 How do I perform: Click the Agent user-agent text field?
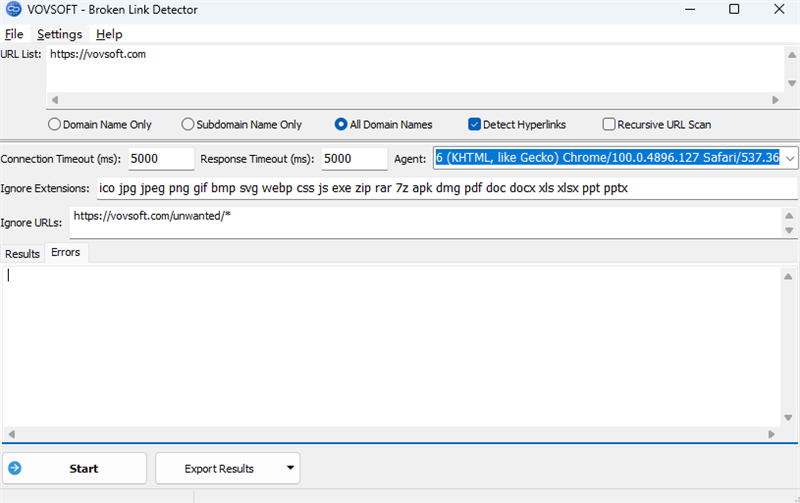pyautogui.click(x=607, y=158)
